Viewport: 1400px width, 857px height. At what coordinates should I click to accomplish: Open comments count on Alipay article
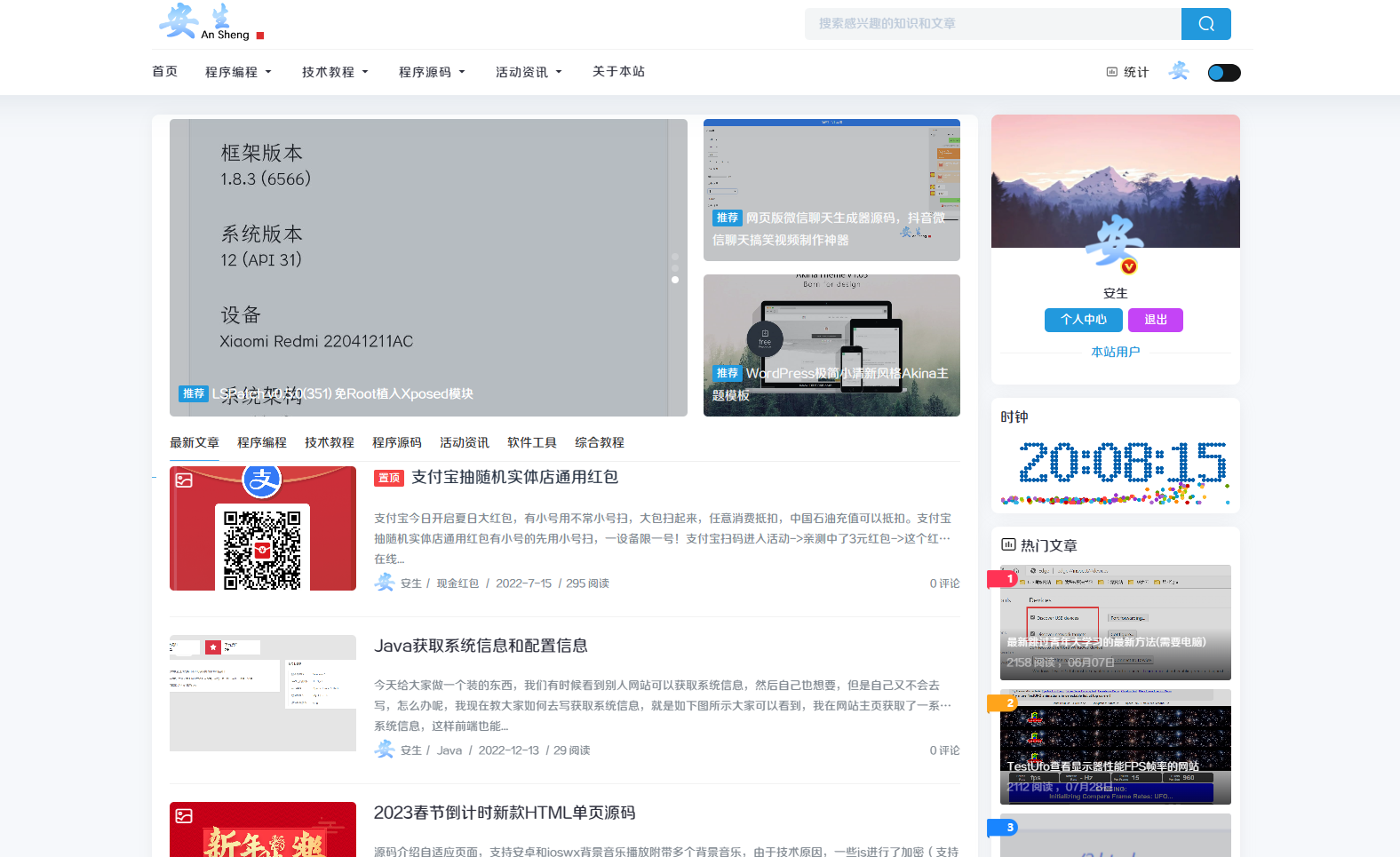tap(944, 583)
